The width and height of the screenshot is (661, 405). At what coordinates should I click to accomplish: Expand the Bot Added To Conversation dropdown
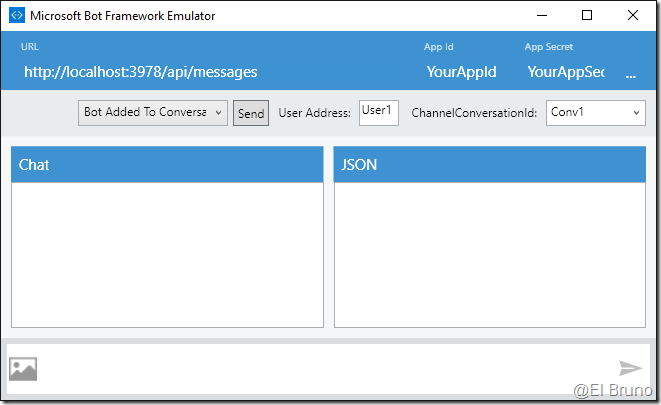(x=153, y=113)
